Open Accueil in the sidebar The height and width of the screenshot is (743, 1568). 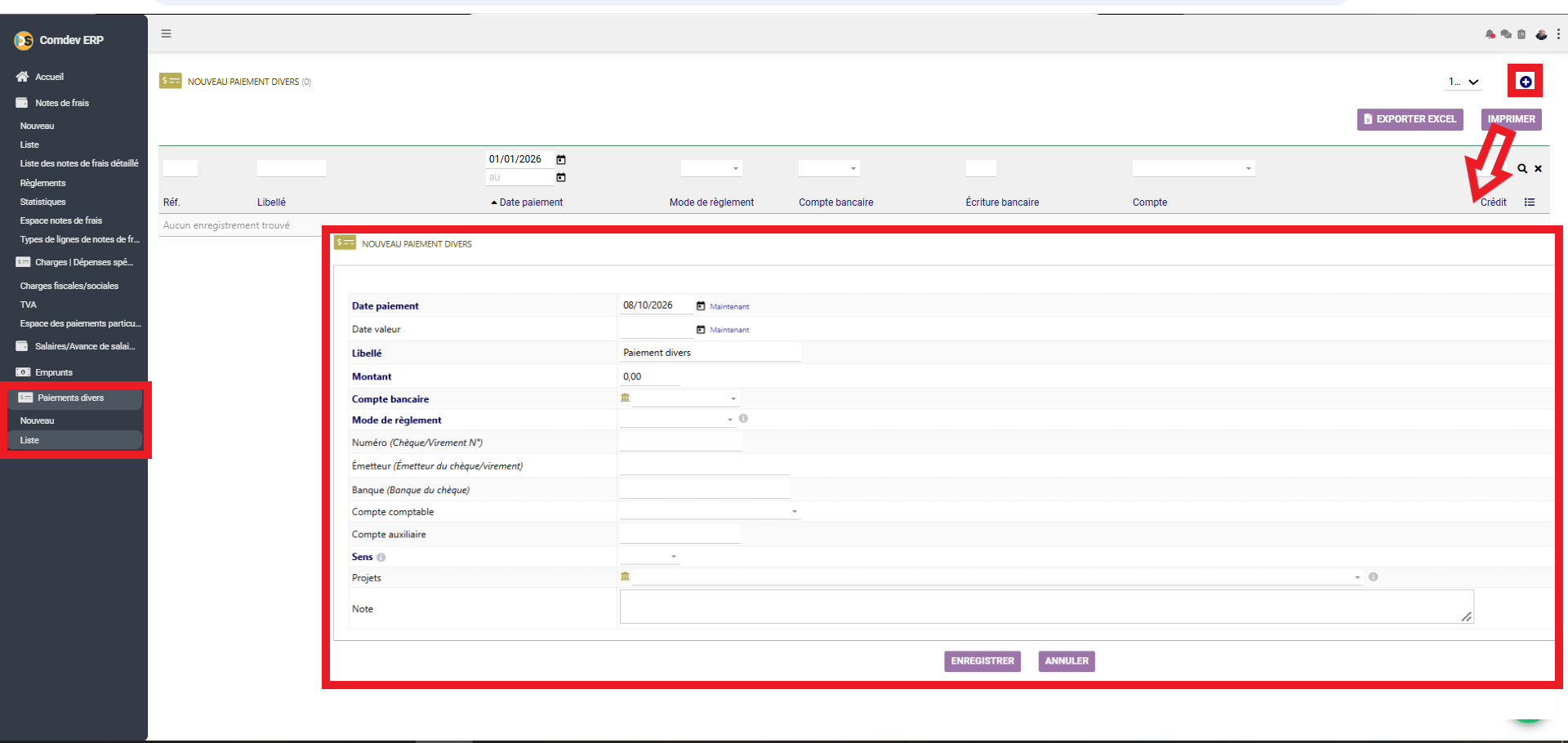49,77
